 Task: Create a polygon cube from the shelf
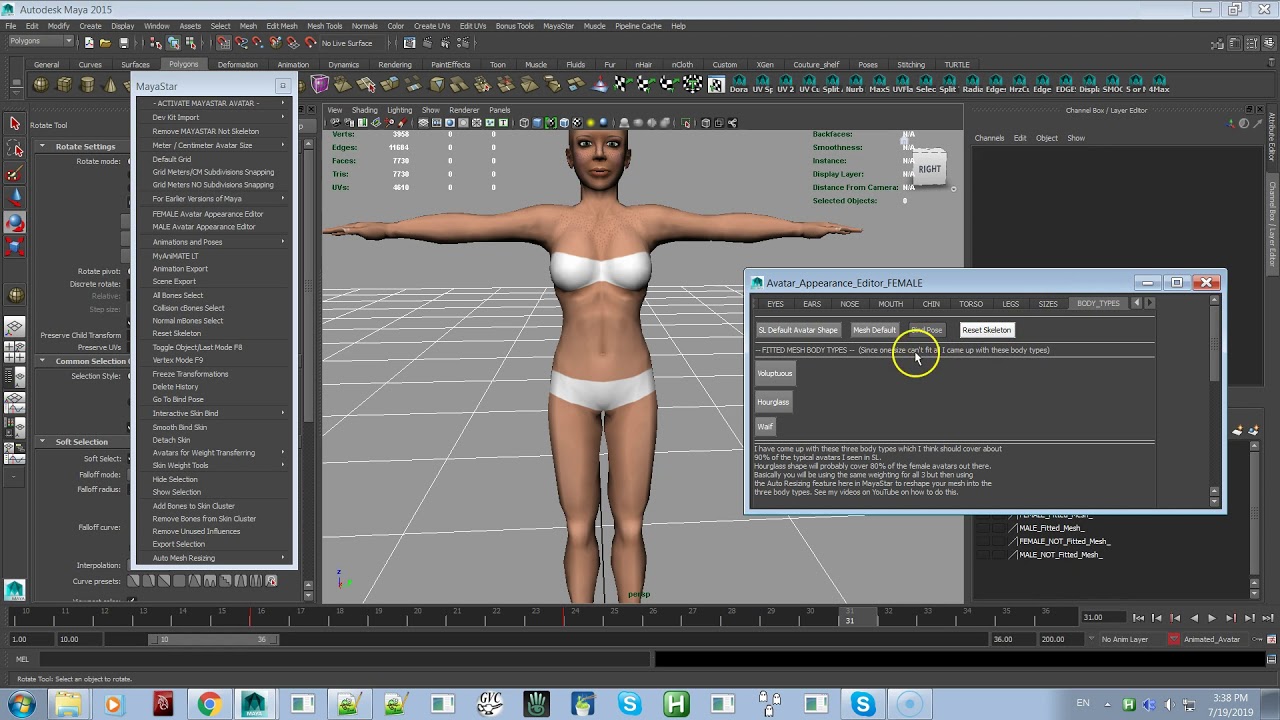[64, 85]
